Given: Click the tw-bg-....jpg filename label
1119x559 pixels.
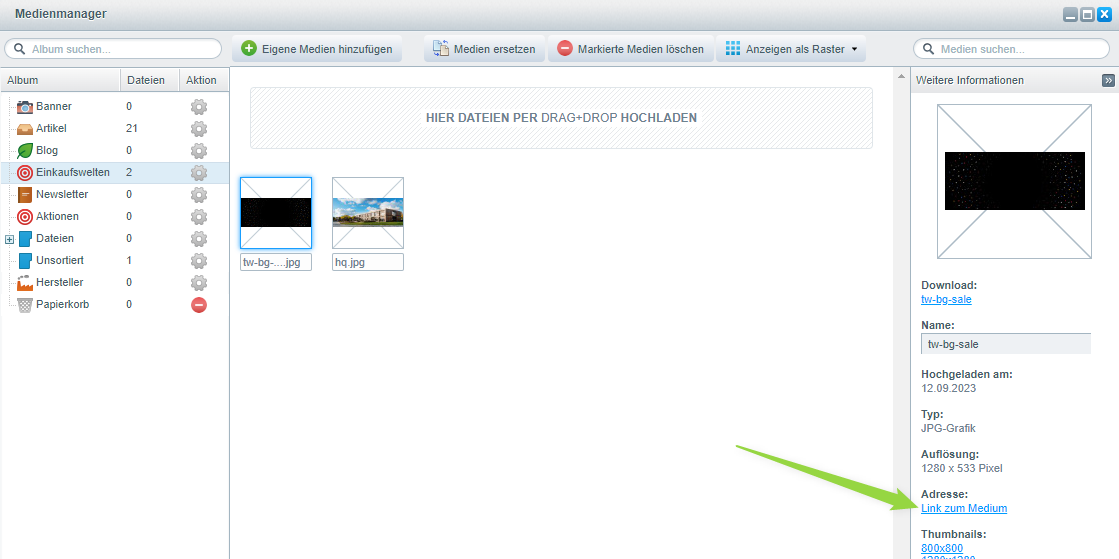Looking at the screenshot, I should [x=276, y=262].
